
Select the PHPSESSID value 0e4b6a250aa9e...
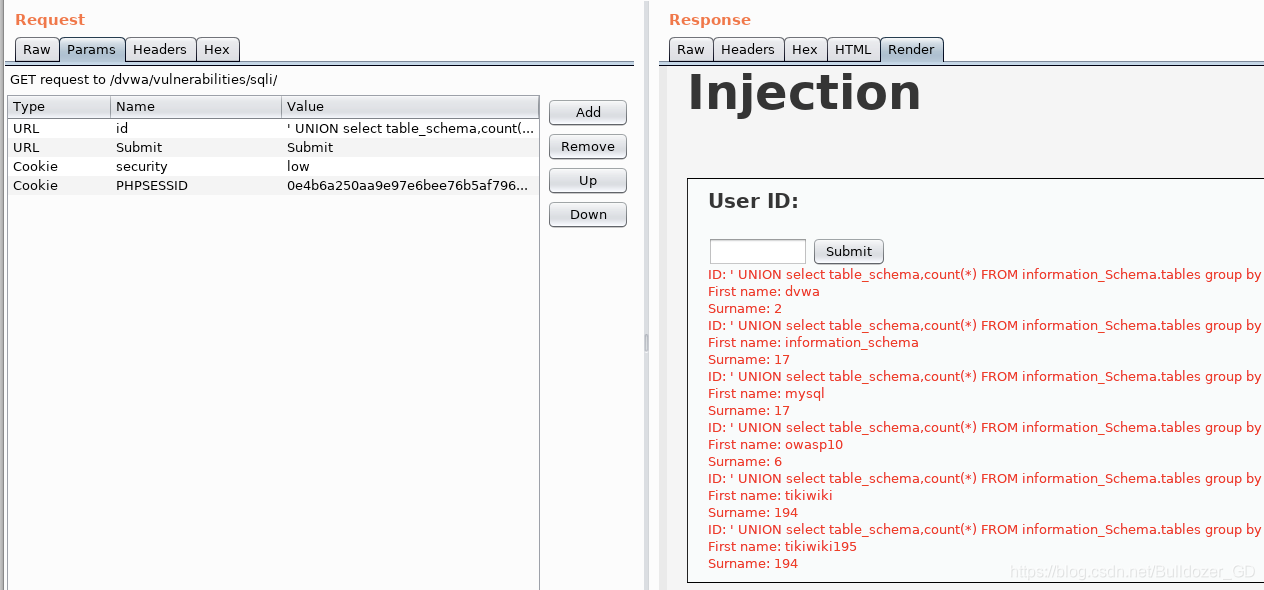(410, 185)
